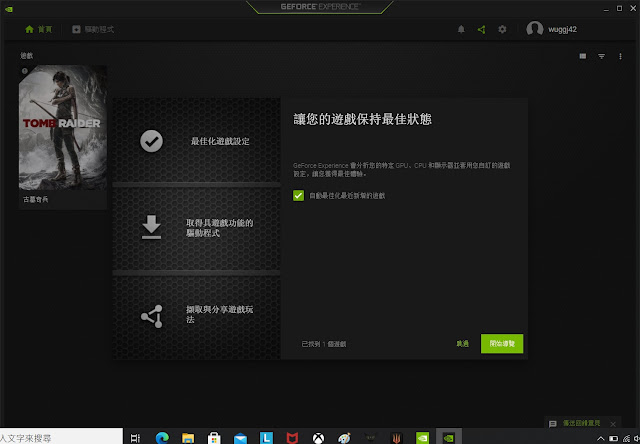
Task: Open the blue L app on taskbar
Action: pos(267,438)
